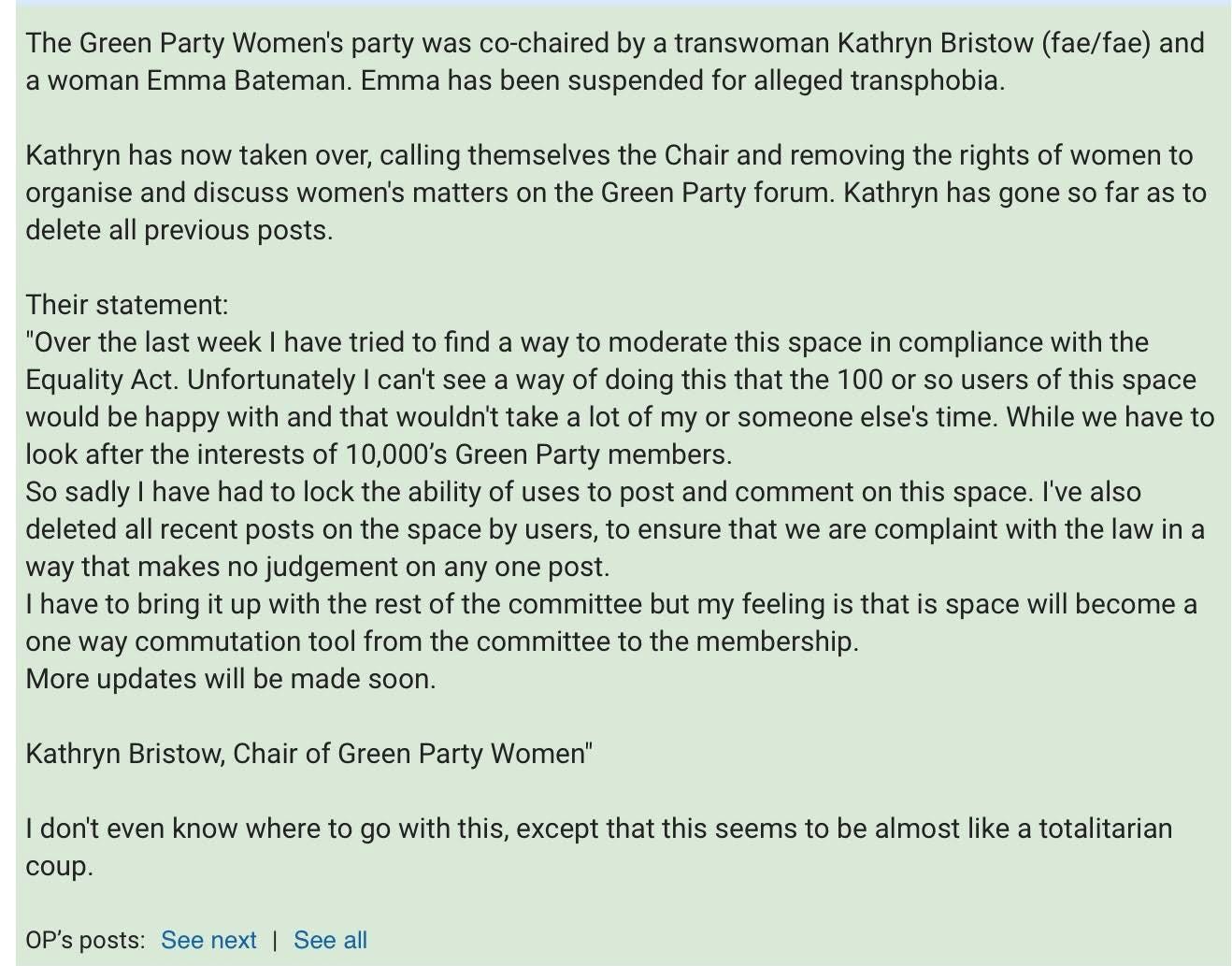The image size is (1232, 966).
Task: Click the 'More updates will be made soon.' sentence
Action: click(x=231, y=679)
